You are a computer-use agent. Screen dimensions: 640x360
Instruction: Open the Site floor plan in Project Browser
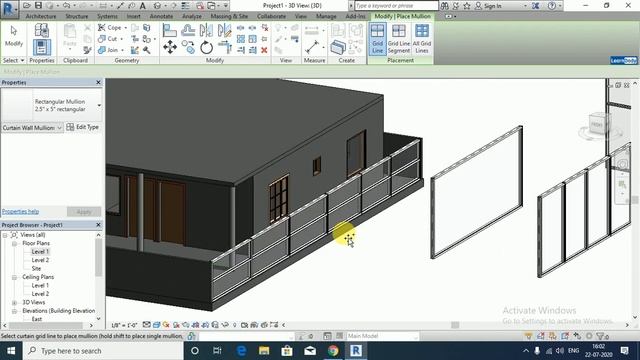(x=36, y=269)
